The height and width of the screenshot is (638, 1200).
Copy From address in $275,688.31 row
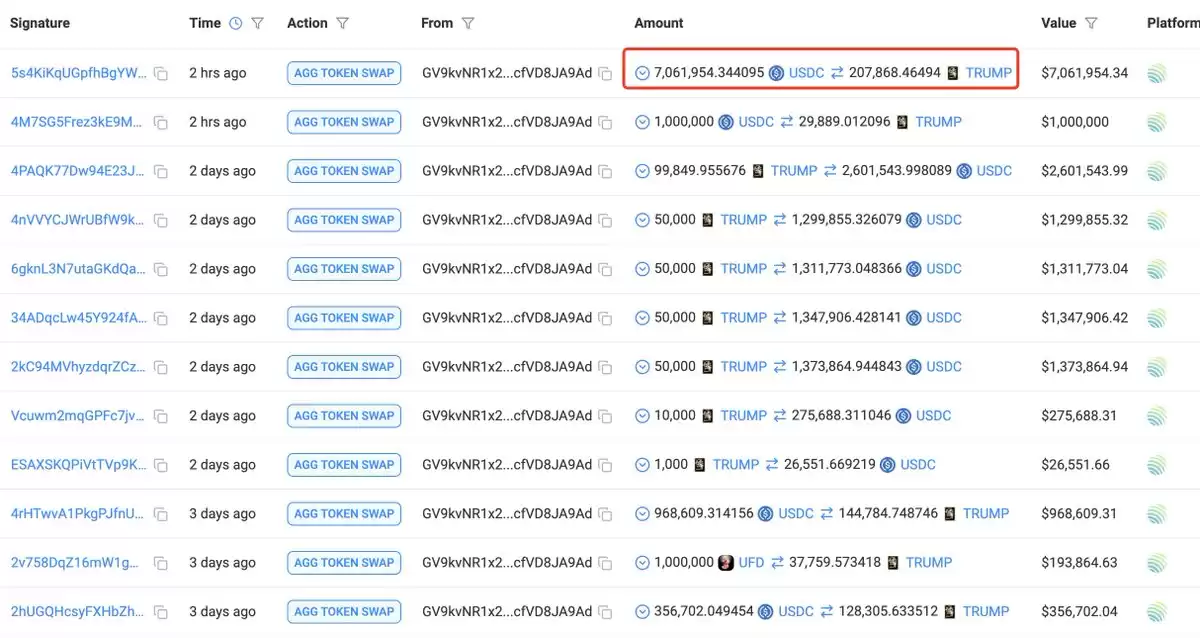click(605, 416)
